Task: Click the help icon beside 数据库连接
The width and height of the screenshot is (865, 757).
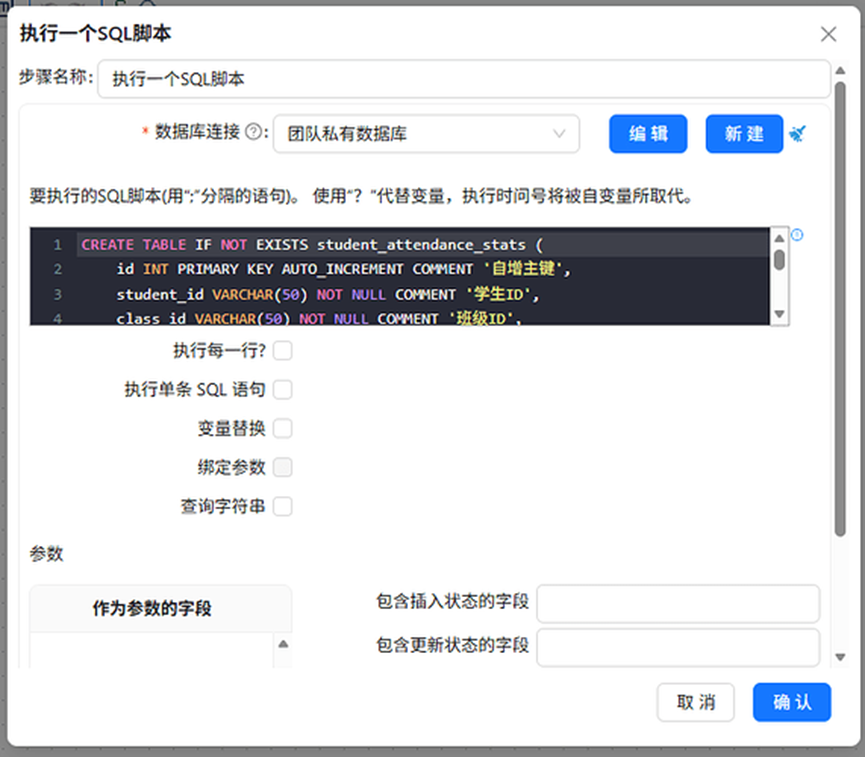Action: click(253, 132)
